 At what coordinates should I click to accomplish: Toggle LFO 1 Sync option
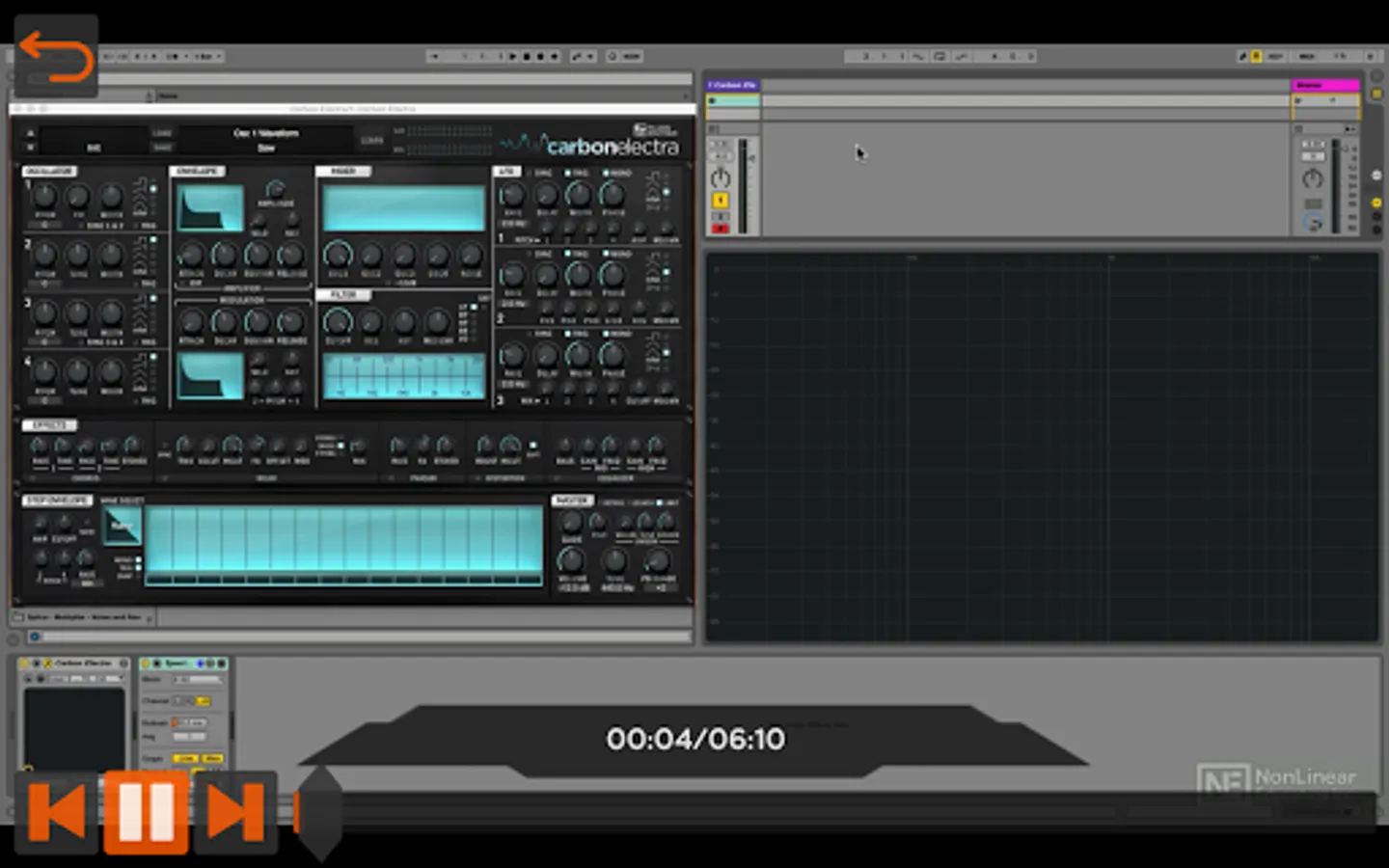(540, 174)
